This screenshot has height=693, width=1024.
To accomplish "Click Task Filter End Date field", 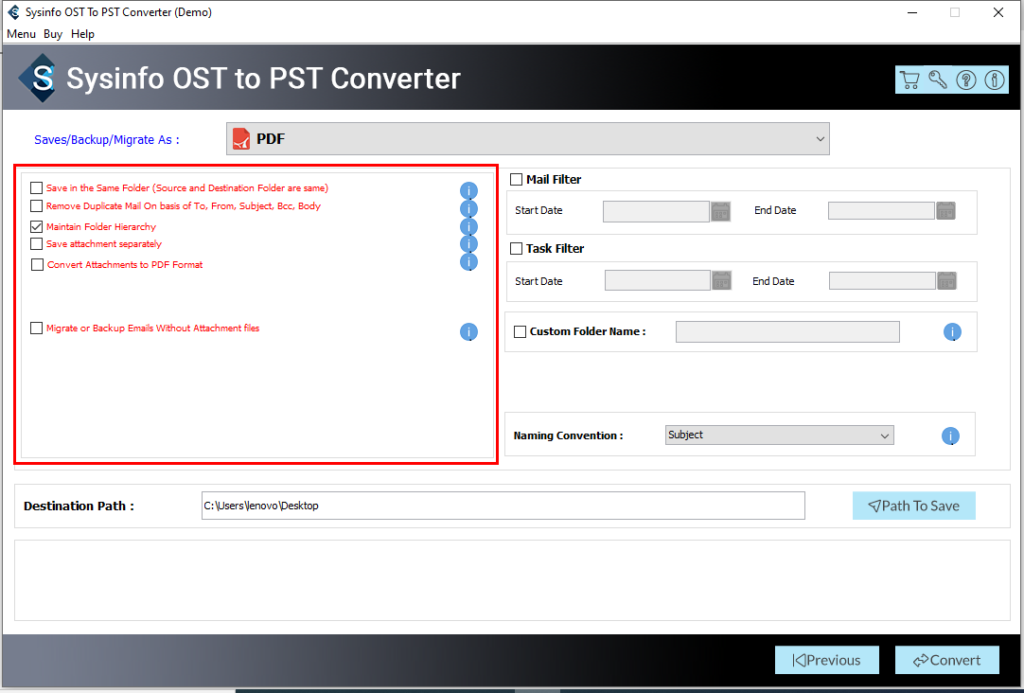I will click(883, 280).
